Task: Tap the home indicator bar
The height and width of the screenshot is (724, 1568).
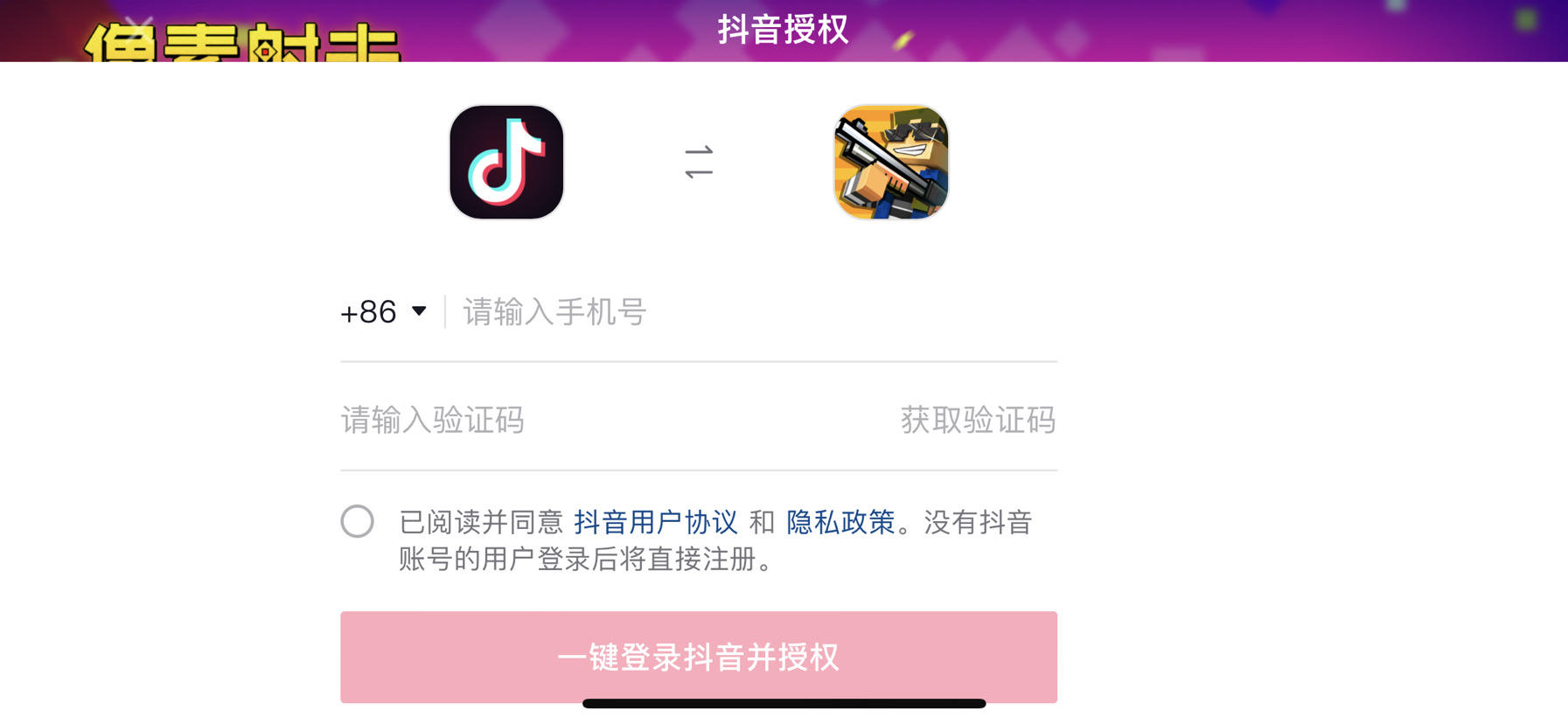Action: click(784, 703)
